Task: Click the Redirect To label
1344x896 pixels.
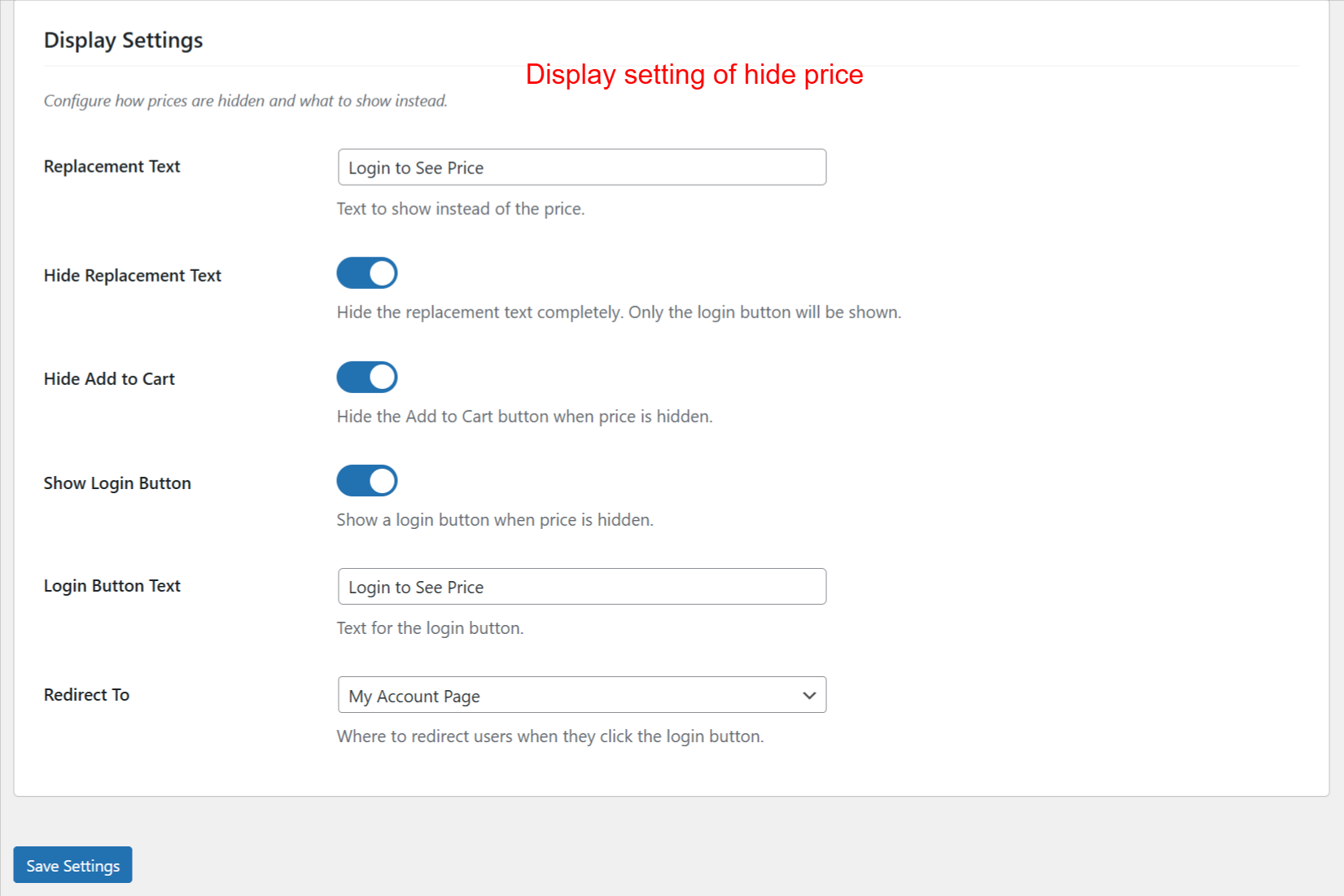Action: click(85, 694)
